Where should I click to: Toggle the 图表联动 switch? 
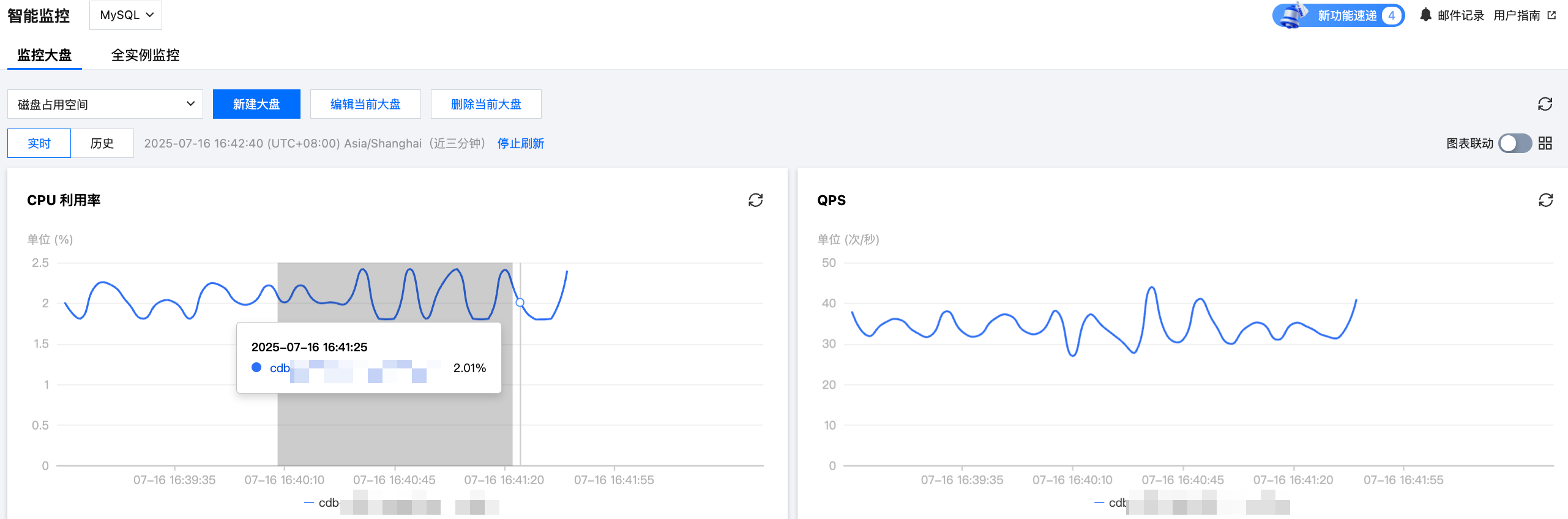pos(1515,143)
